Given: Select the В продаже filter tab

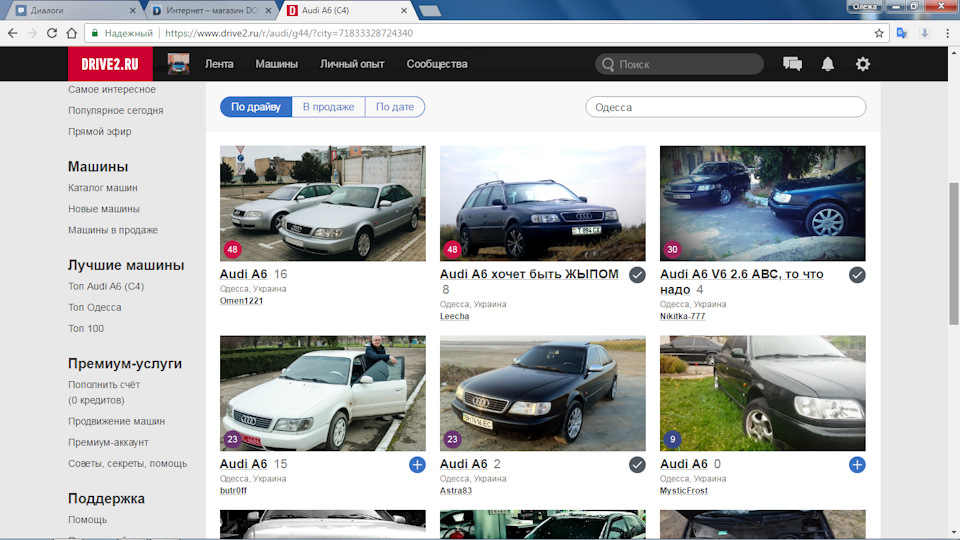Looking at the screenshot, I should click(328, 107).
